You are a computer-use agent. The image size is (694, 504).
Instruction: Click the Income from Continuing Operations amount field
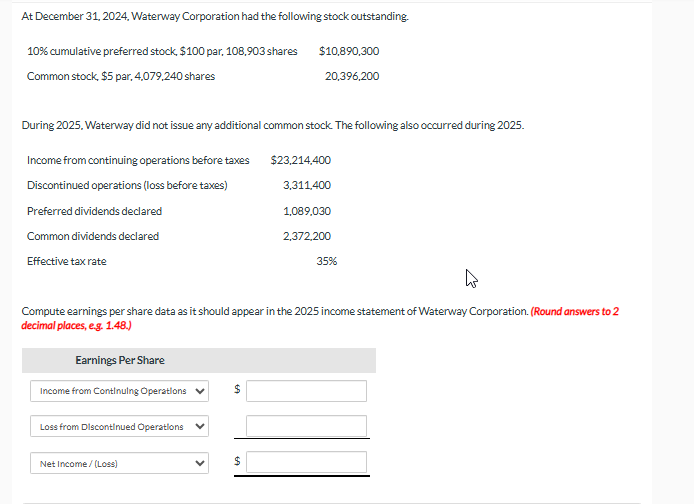pos(306,391)
